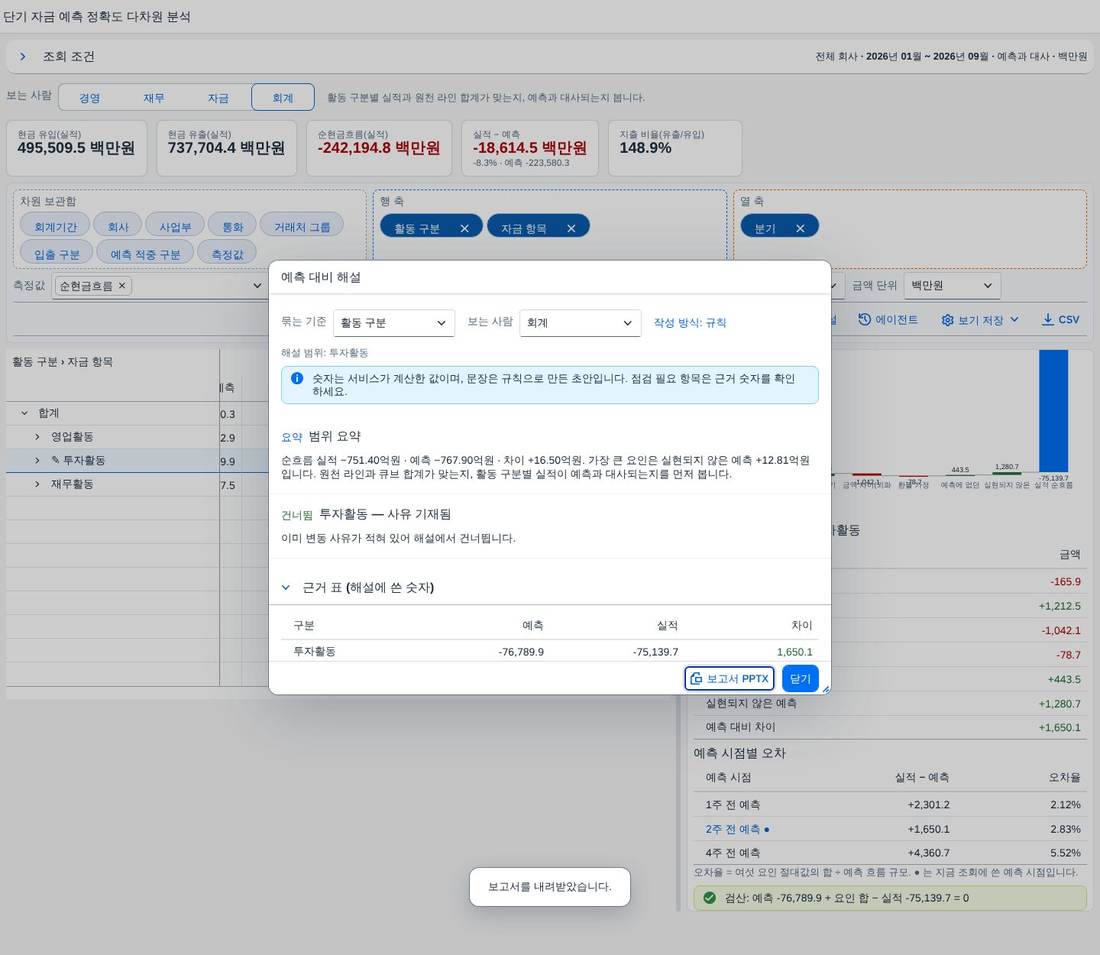The width and height of the screenshot is (1100, 955).
Task: Click the pencil icon on 투자활동
Action: point(55,460)
